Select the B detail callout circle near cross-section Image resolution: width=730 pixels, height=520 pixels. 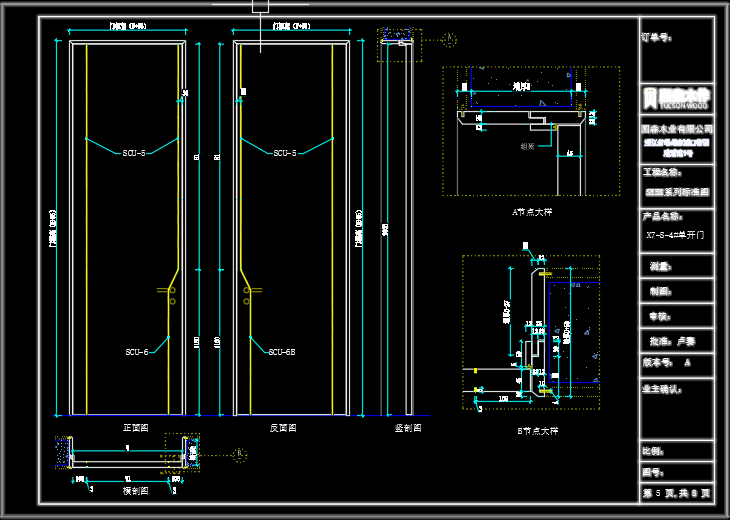pos(240,455)
